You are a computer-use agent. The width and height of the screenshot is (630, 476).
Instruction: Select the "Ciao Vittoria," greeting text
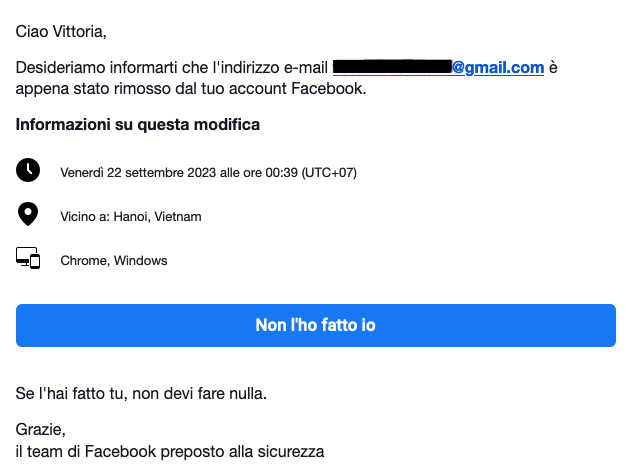[x=61, y=31]
